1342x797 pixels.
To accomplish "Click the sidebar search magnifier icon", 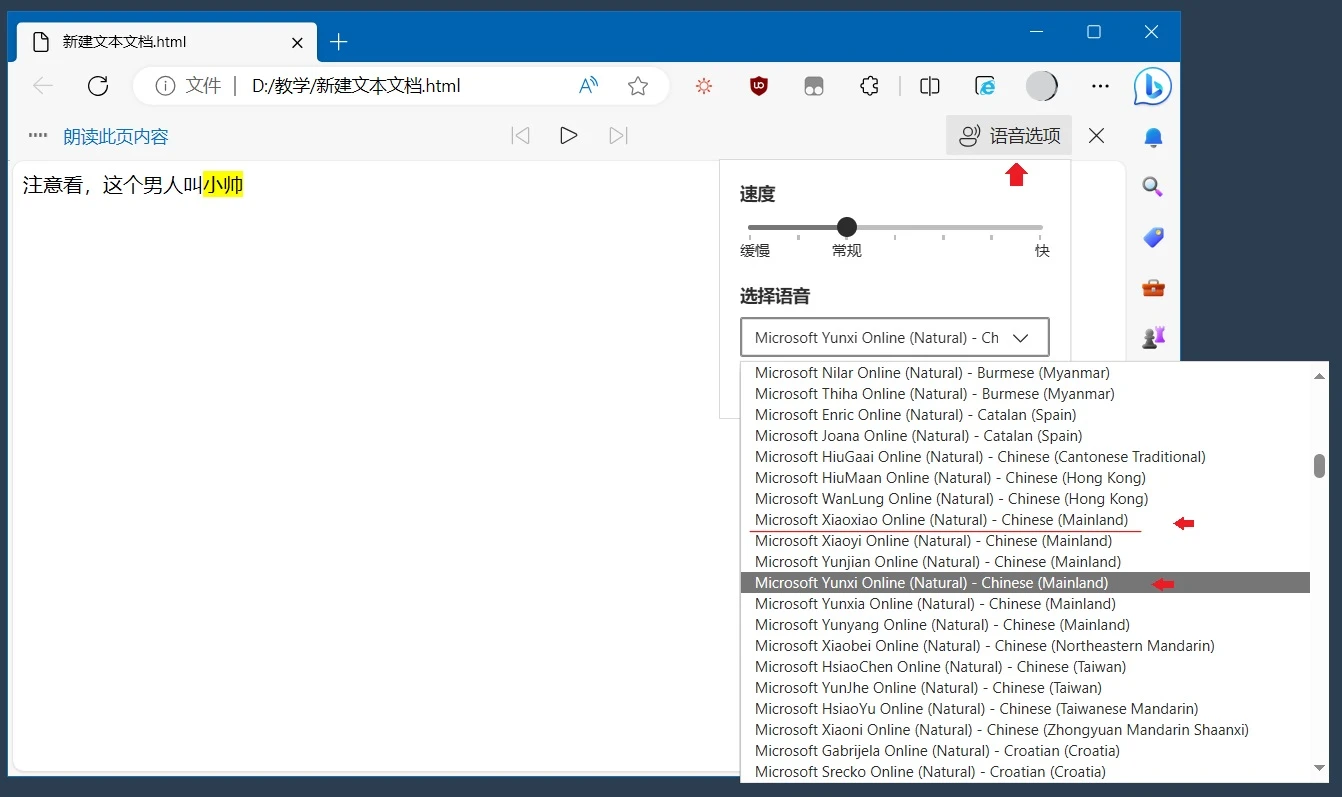I will [x=1153, y=187].
